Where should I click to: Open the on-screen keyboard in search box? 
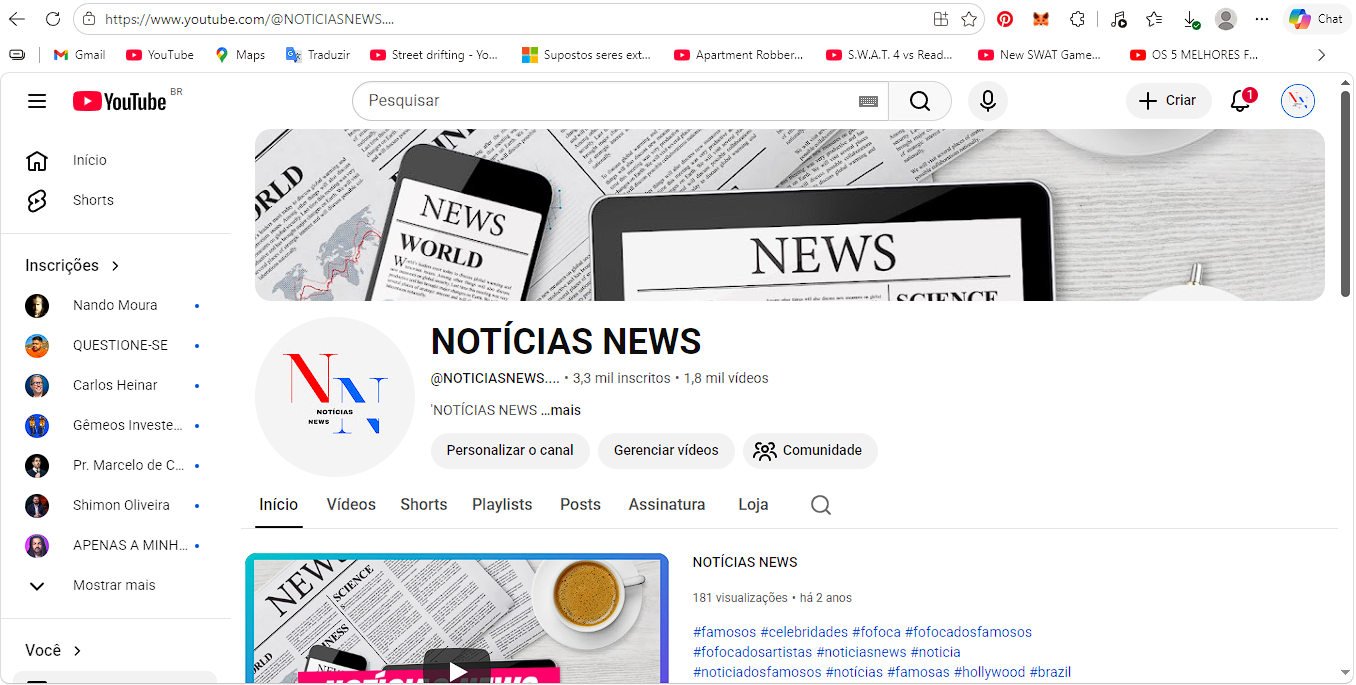pos(868,101)
